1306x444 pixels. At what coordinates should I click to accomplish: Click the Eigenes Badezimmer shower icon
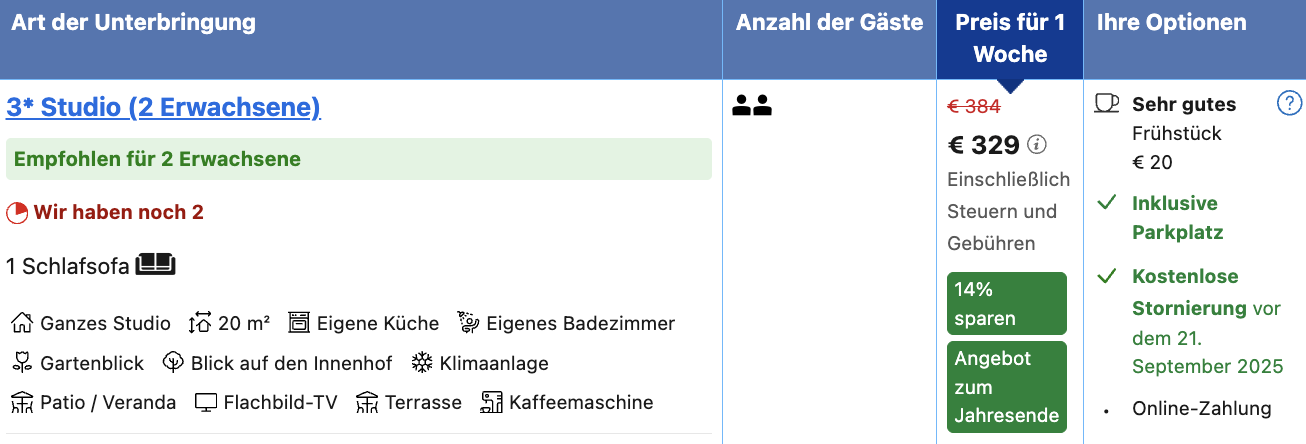(468, 323)
